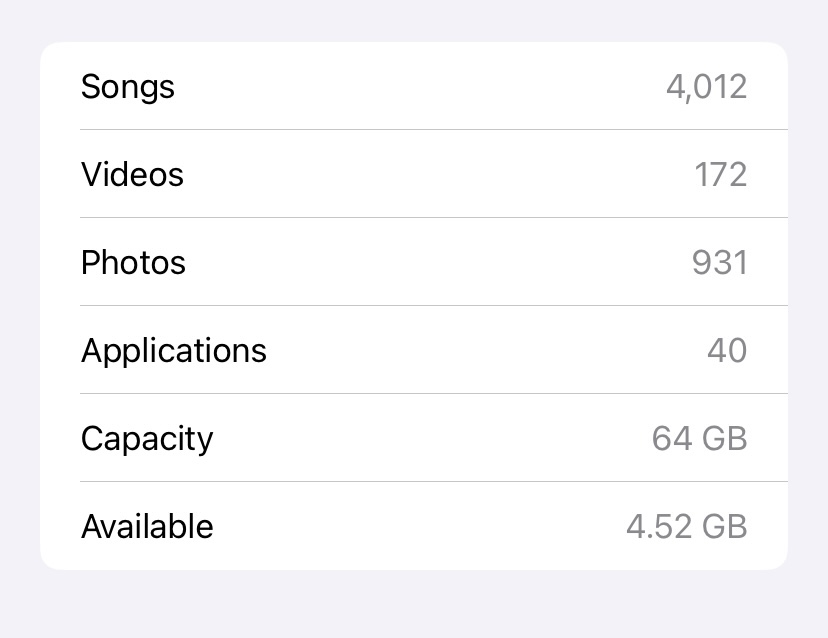Click empty middle of the Photos row

click(x=420, y=263)
